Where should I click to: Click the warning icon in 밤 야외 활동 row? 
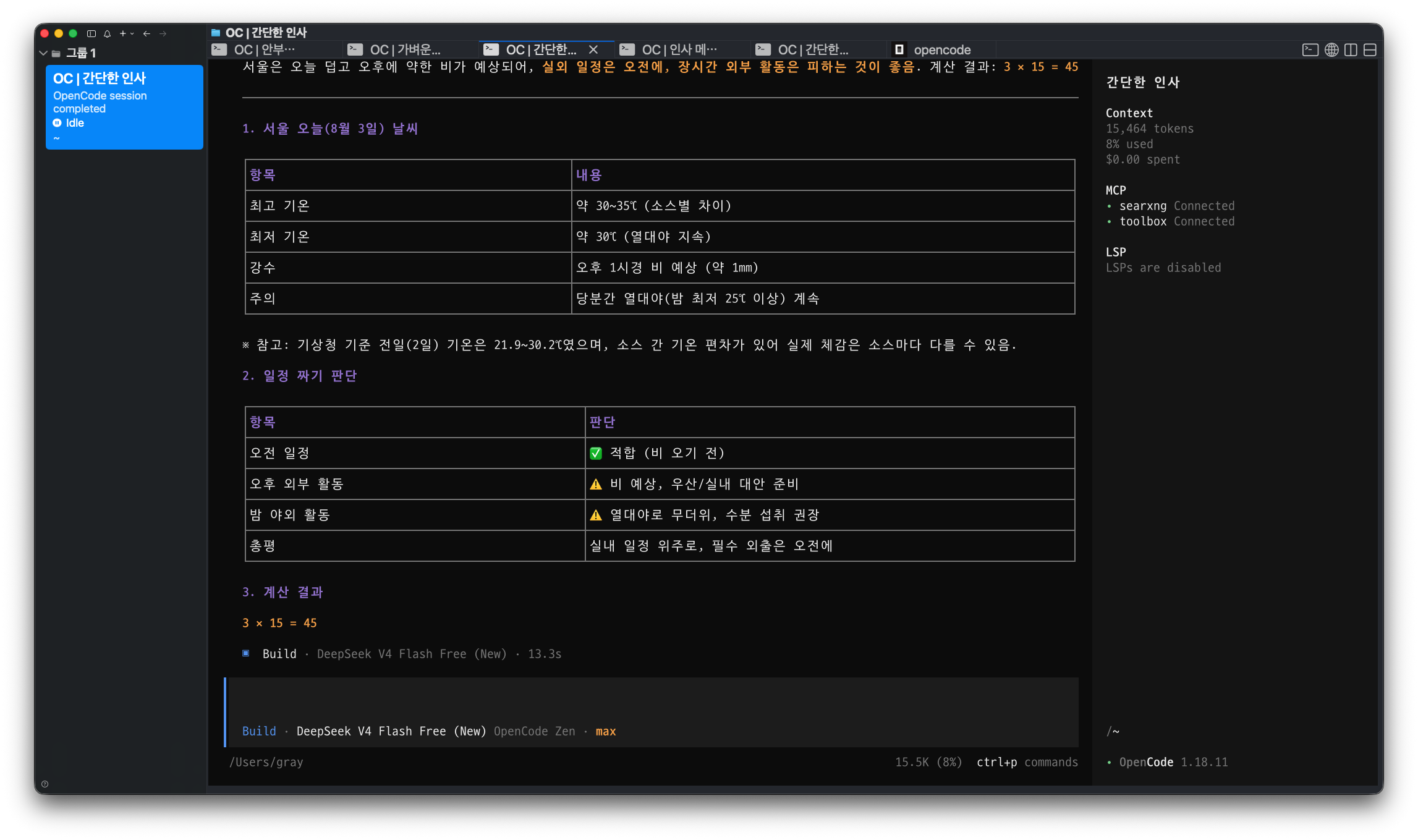(596, 515)
